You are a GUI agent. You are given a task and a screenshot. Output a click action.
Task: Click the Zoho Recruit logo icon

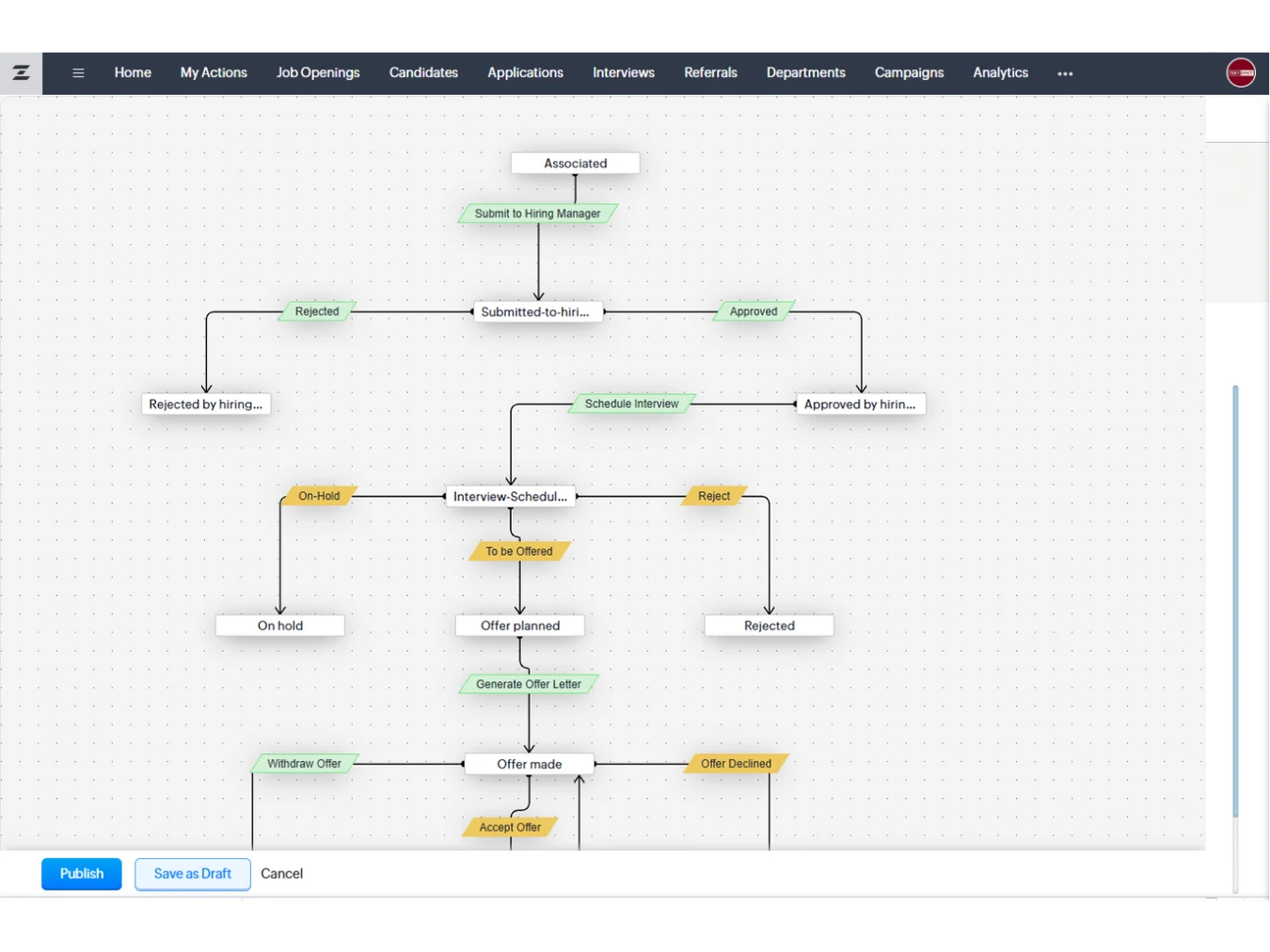pos(21,72)
